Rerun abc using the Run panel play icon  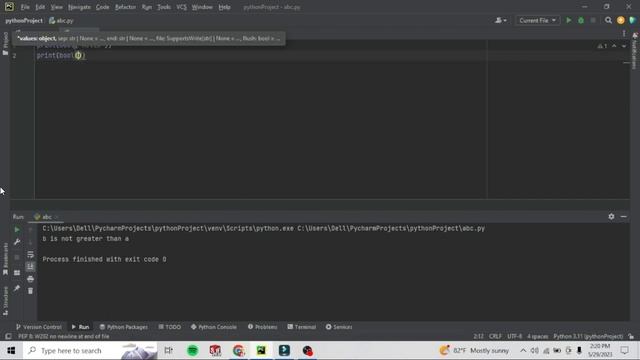pyautogui.click(x=17, y=230)
